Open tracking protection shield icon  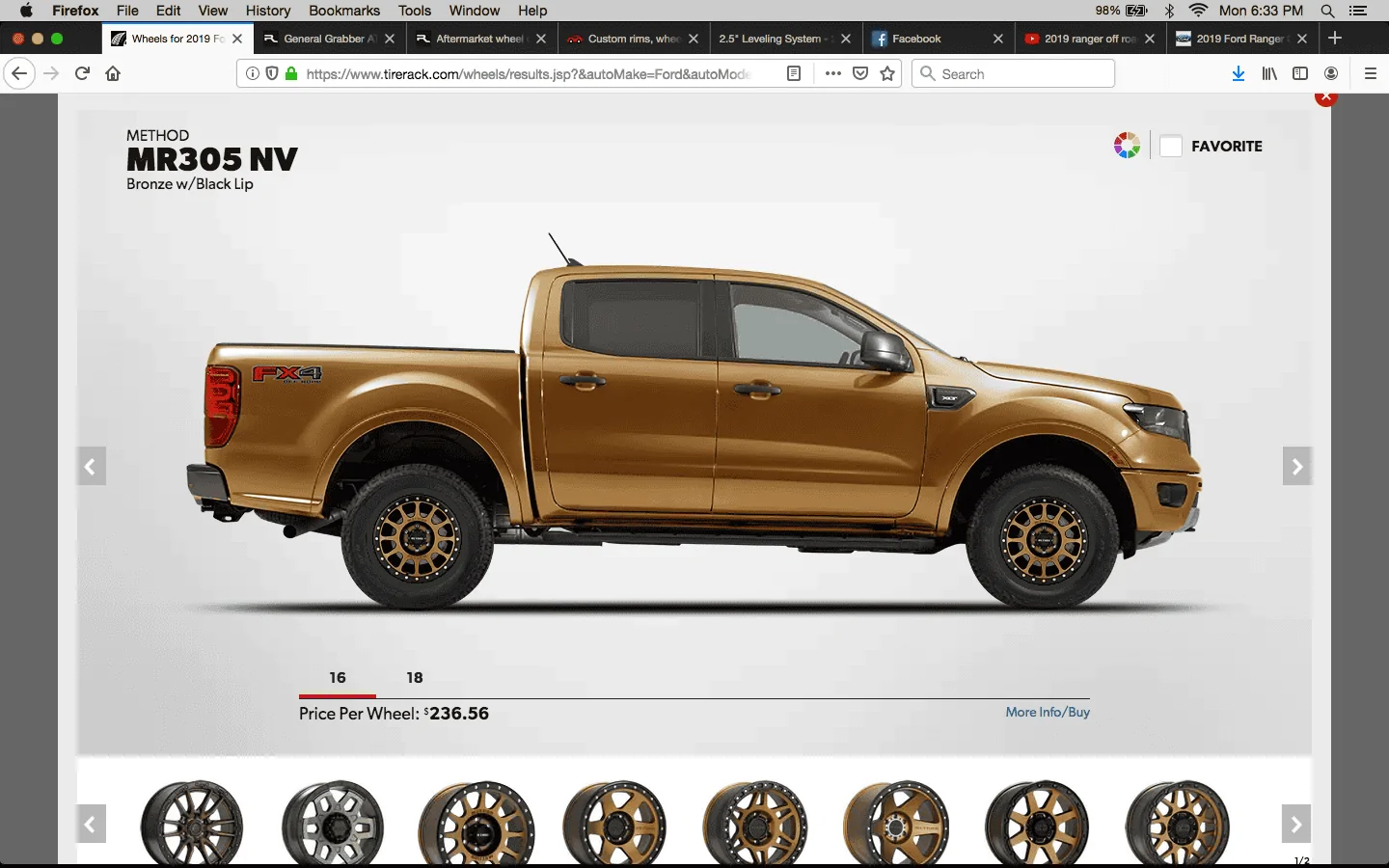pyautogui.click(x=272, y=73)
